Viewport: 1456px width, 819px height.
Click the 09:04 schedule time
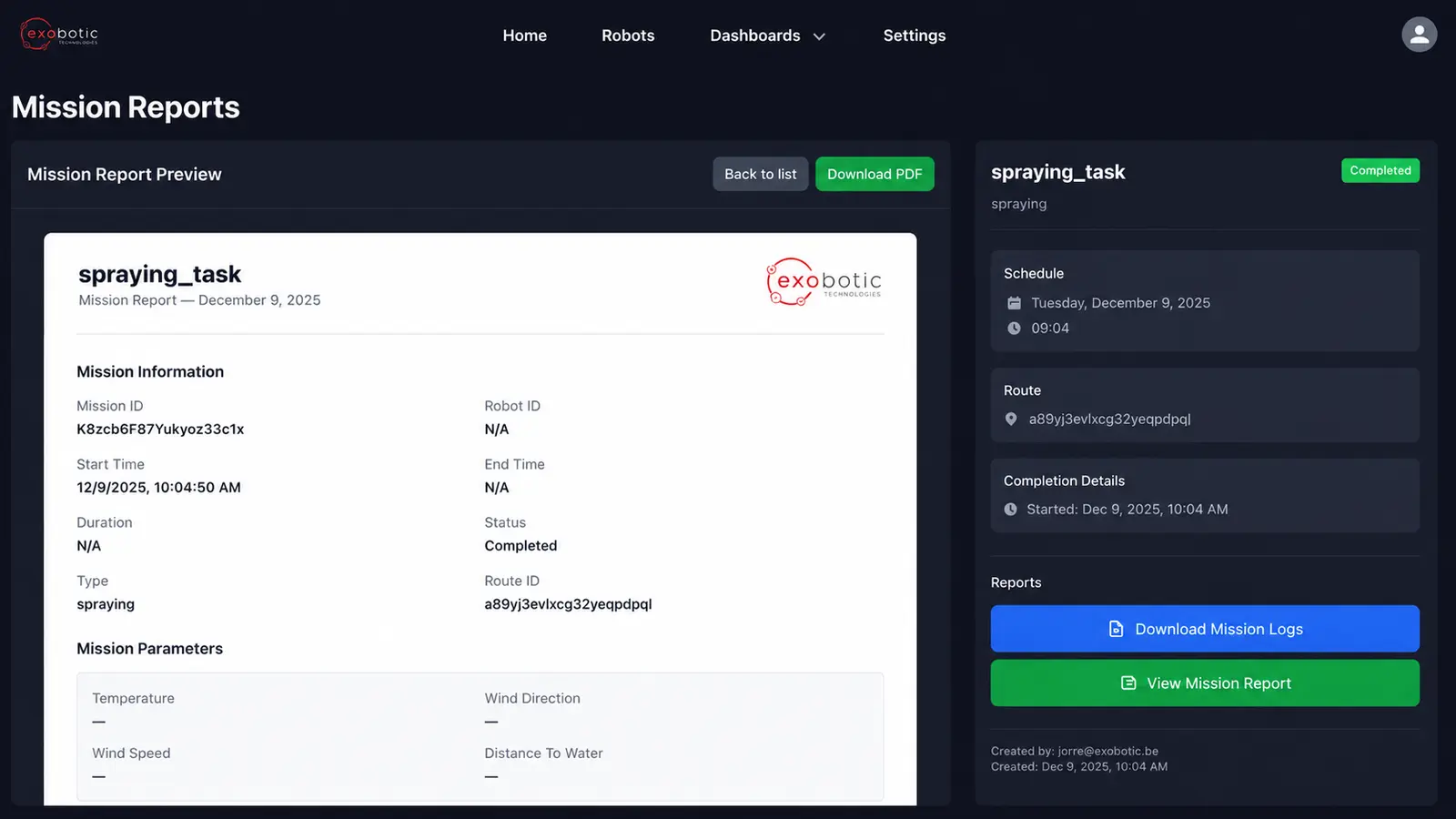[1050, 329]
